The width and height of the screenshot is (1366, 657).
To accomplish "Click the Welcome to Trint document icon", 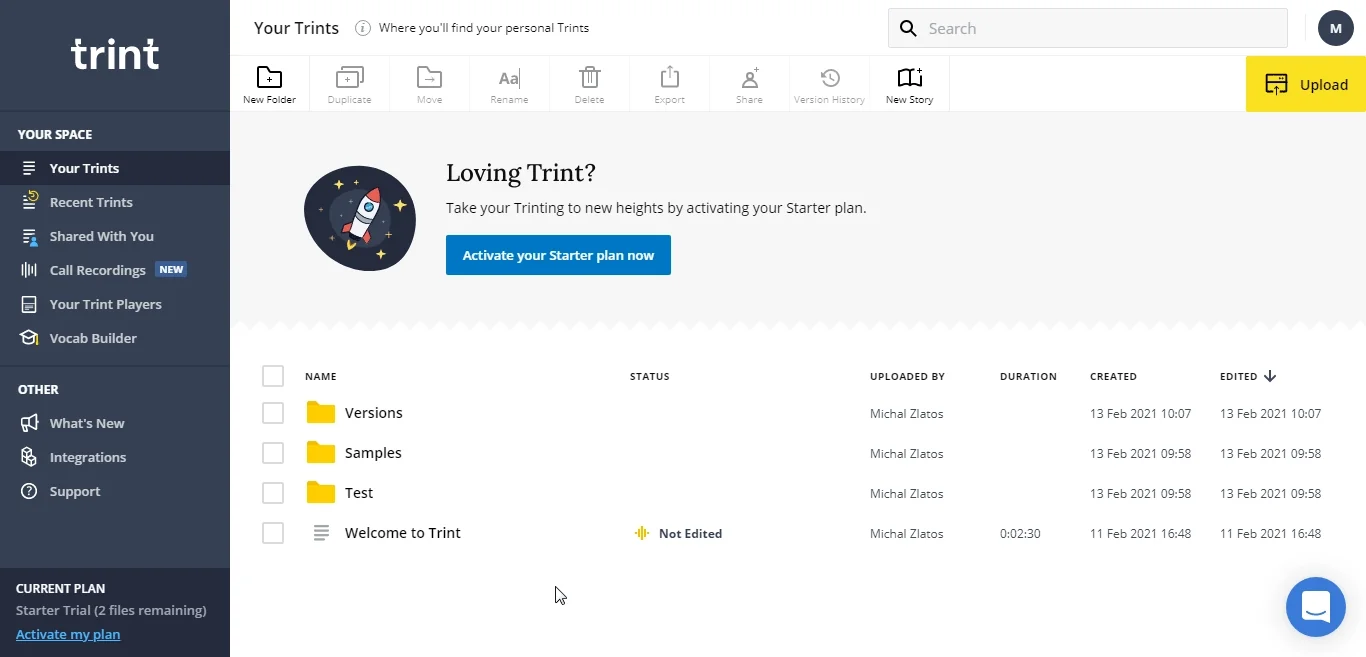I will [321, 533].
